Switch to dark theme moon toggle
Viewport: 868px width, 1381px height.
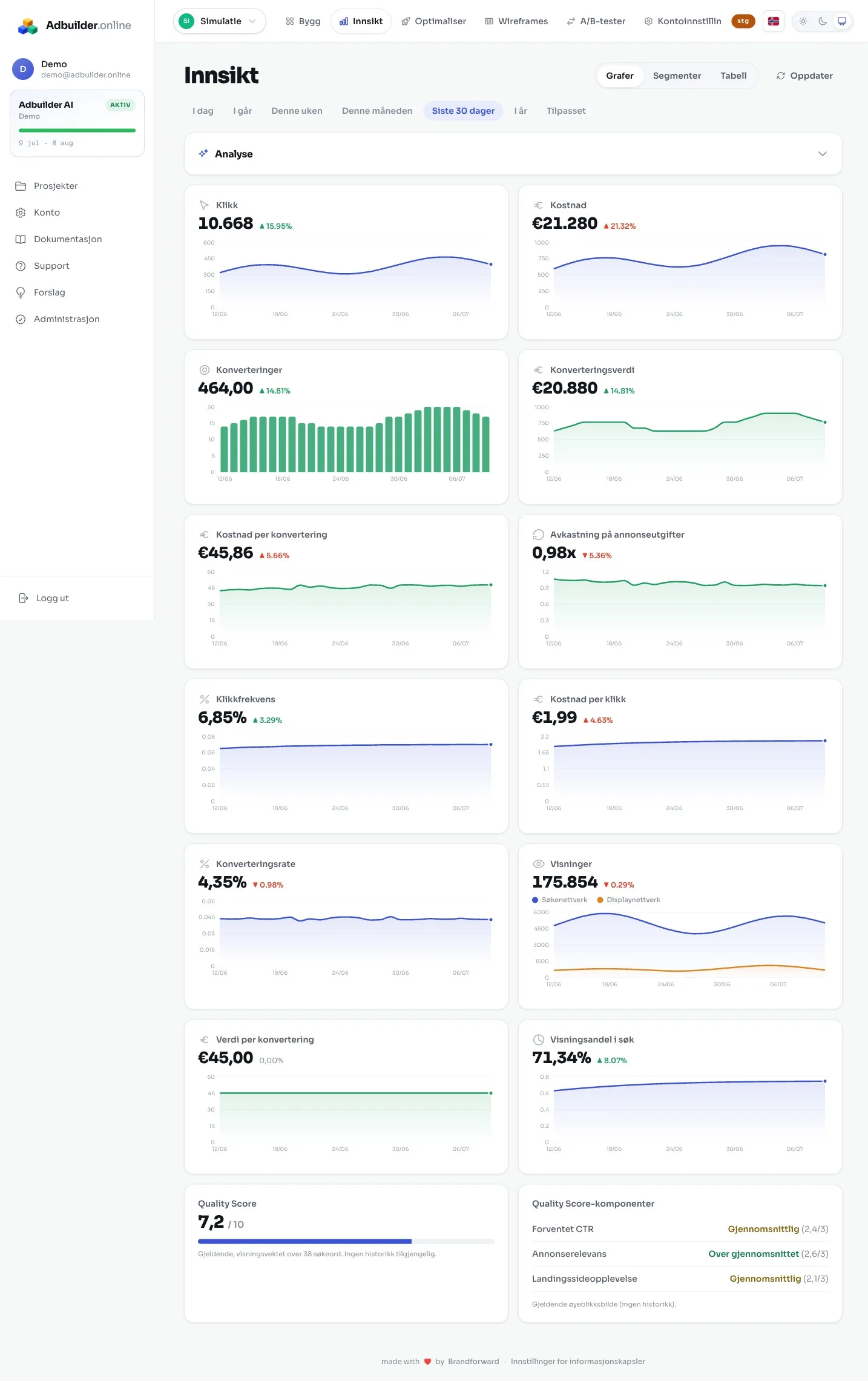[x=823, y=21]
